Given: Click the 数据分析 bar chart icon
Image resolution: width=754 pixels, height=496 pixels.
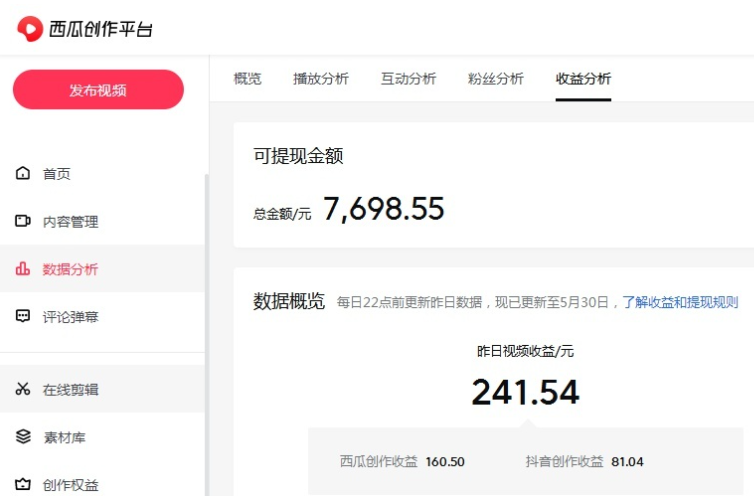Looking at the screenshot, I should point(23,268).
